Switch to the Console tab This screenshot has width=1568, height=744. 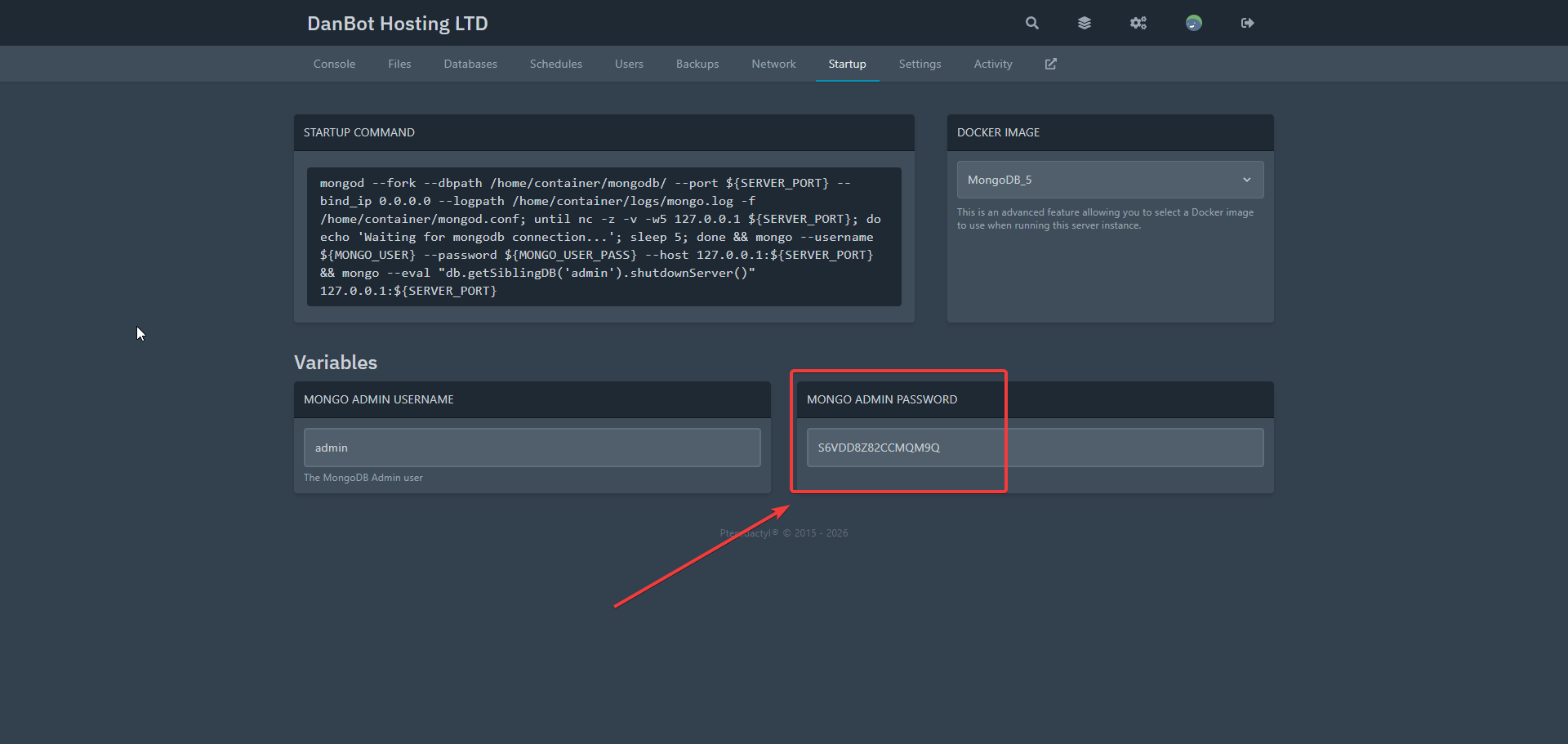click(334, 64)
